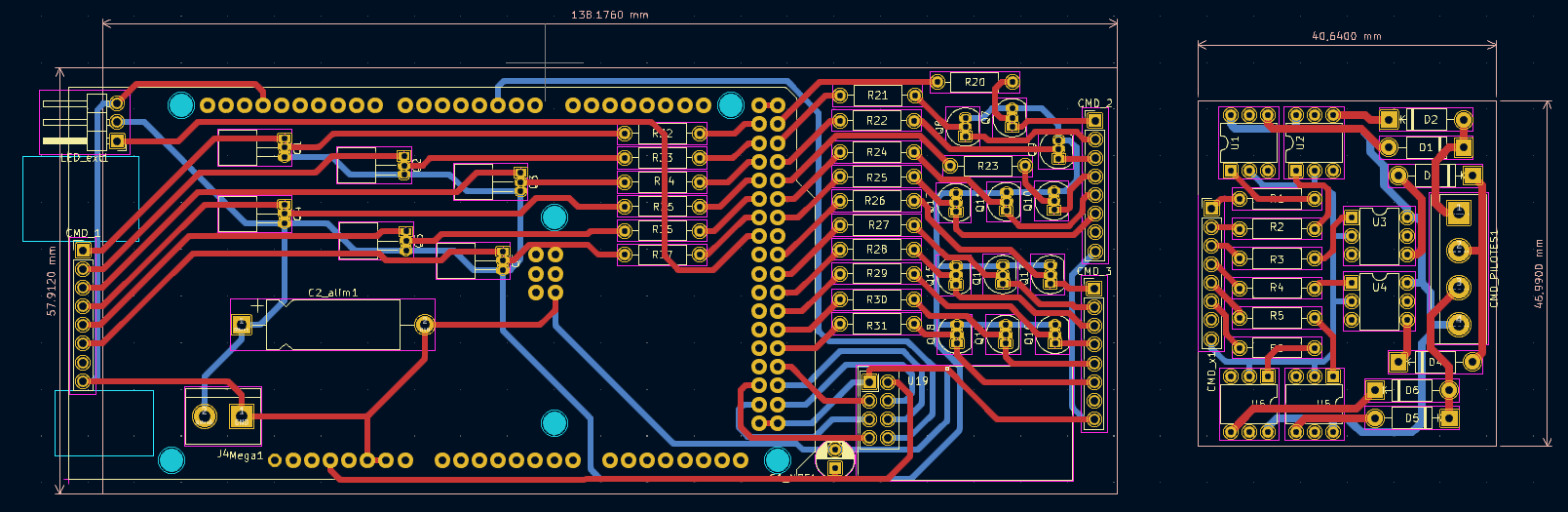Select the U3 IC on small board
Screen dimensions: 1568x512
[1379, 236]
